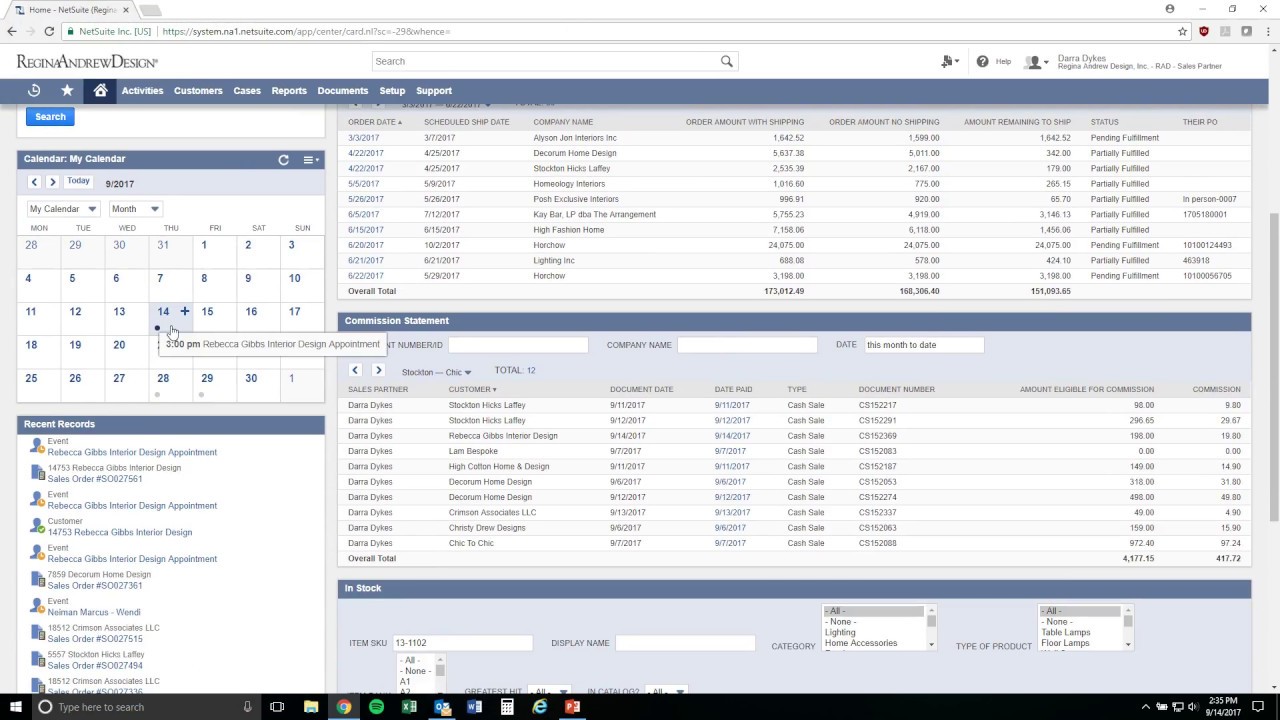Click the Item SKU field
Viewport: 1280px width, 720px height.
[x=462, y=643]
